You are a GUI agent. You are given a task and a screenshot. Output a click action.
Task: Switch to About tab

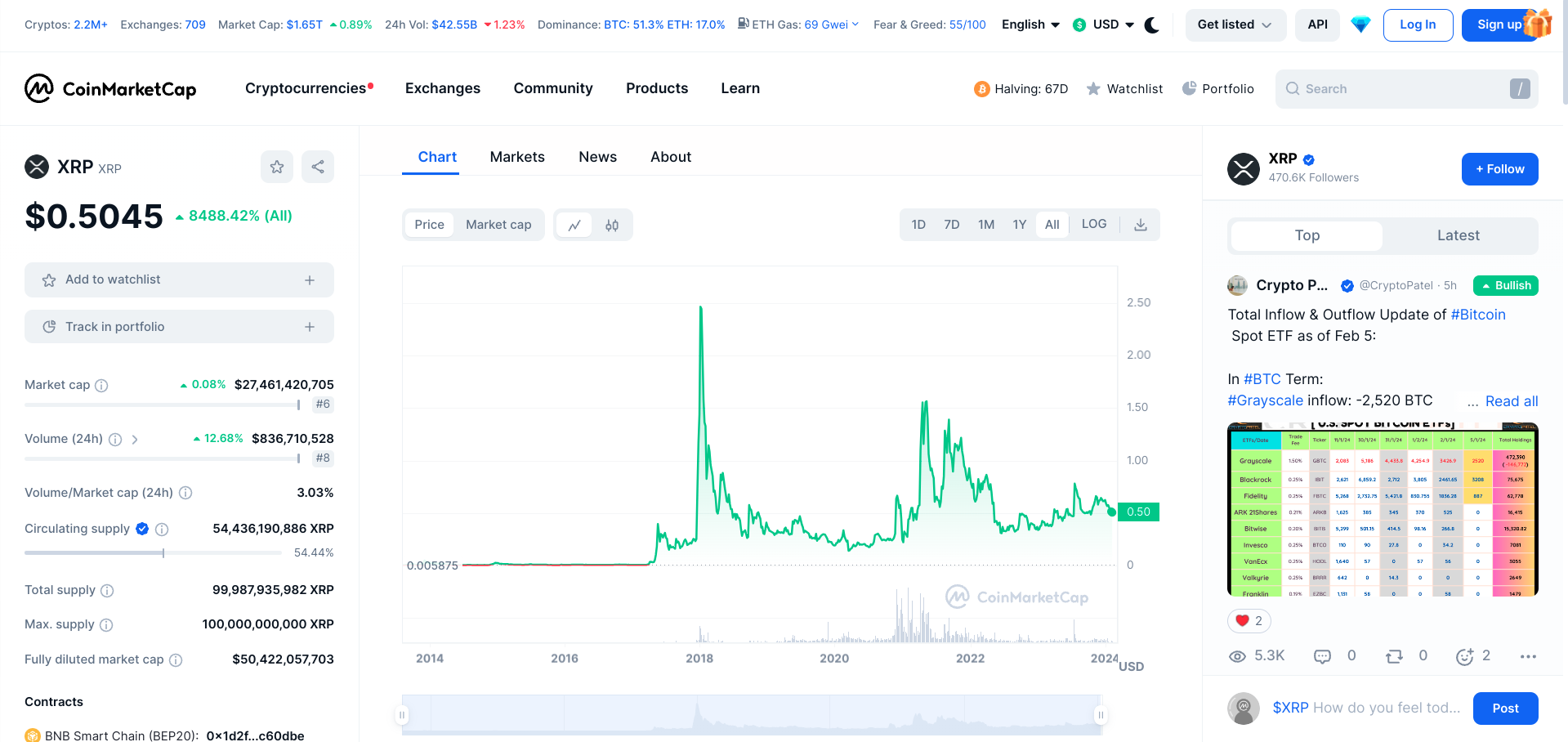click(671, 157)
